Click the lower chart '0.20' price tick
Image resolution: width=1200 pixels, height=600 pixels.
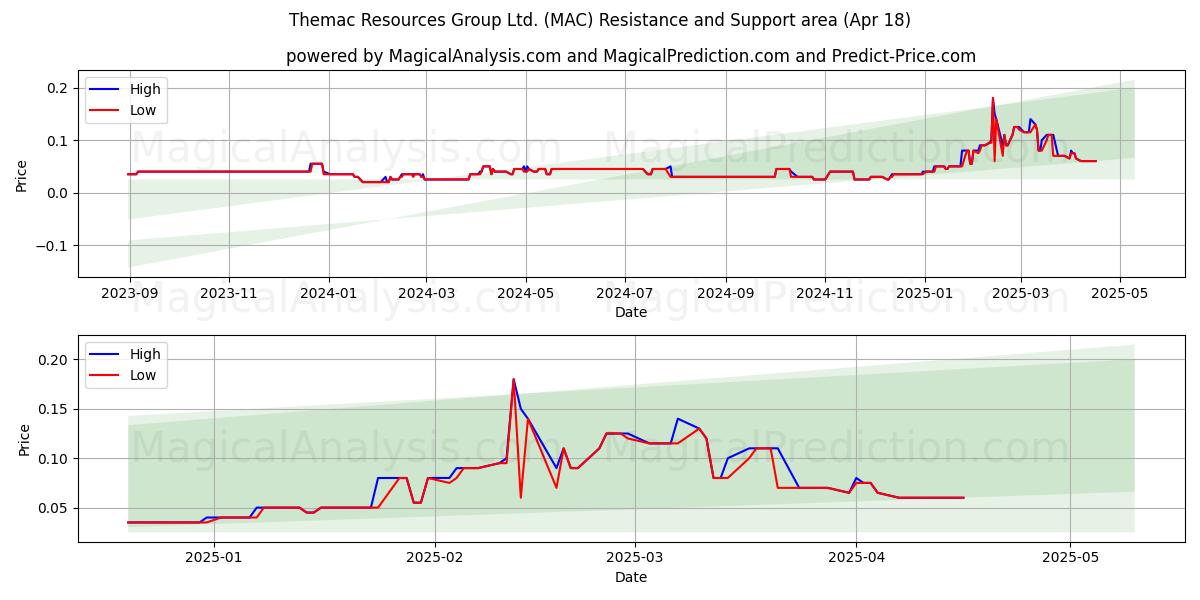pos(54,360)
